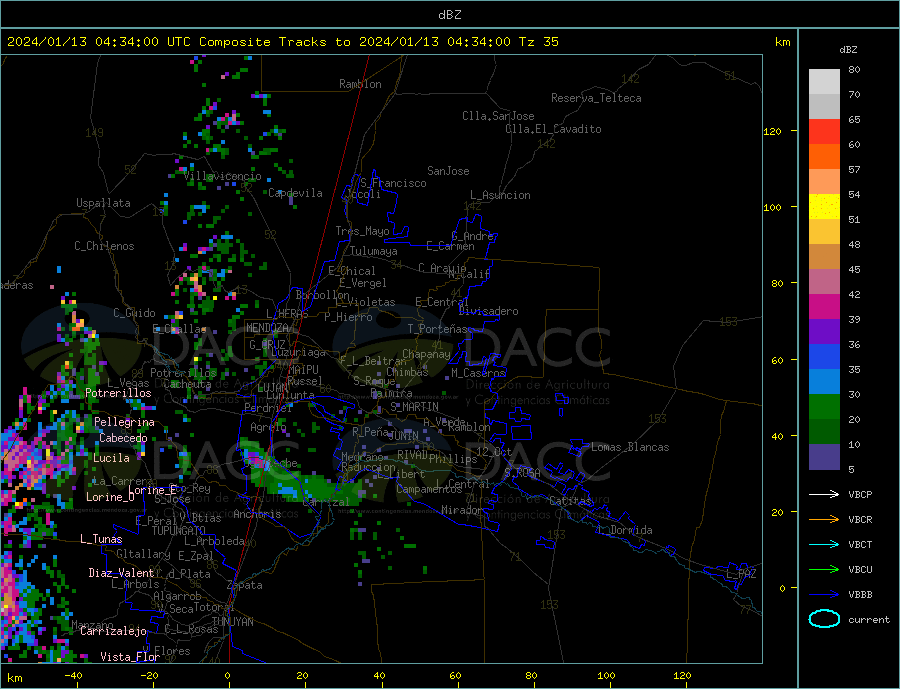Click the JUNIN map label
The image size is (900, 689).
404,436
